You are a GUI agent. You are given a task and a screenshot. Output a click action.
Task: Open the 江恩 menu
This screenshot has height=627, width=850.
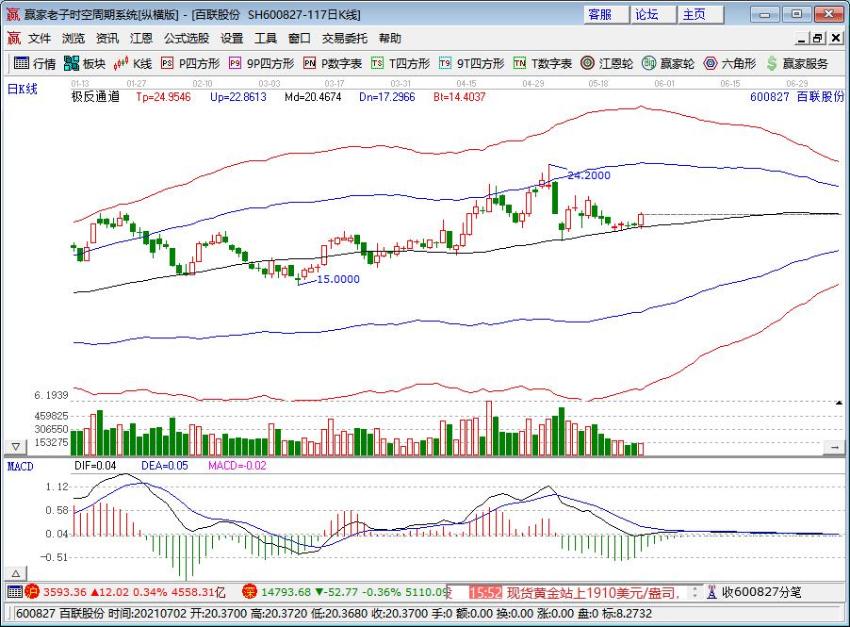(x=141, y=38)
